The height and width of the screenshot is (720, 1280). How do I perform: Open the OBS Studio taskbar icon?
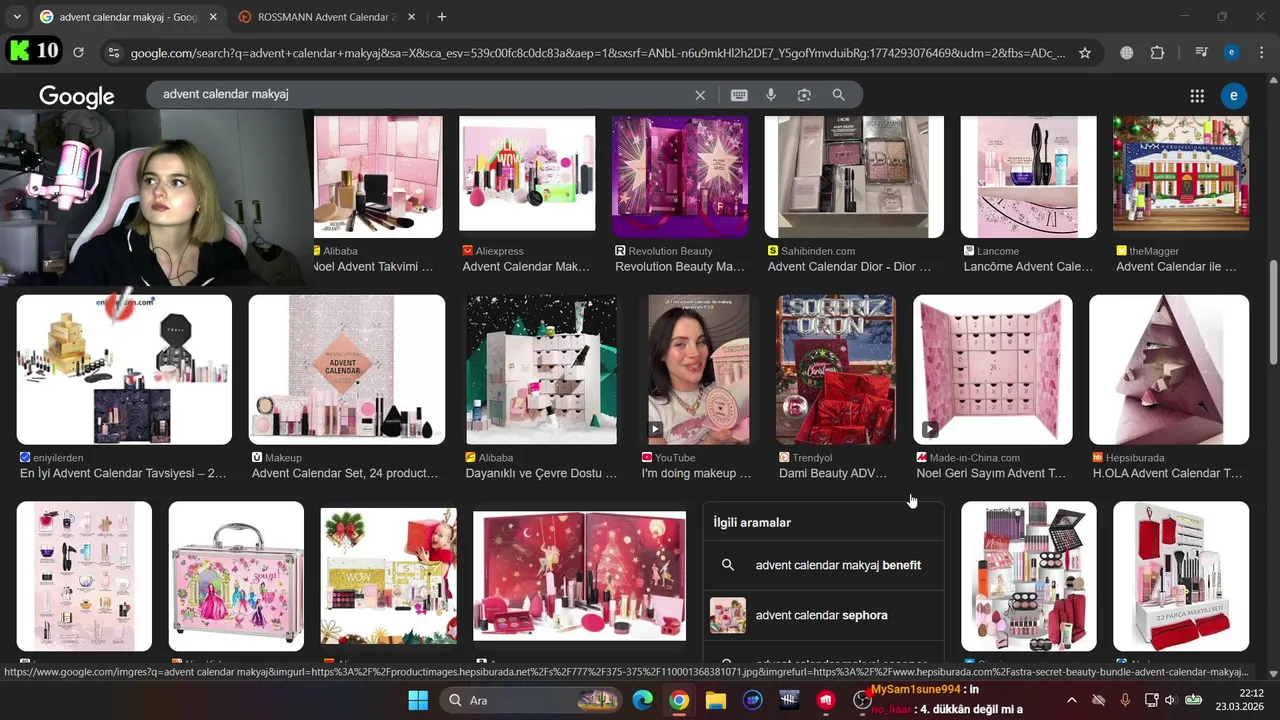click(x=862, y=700)
